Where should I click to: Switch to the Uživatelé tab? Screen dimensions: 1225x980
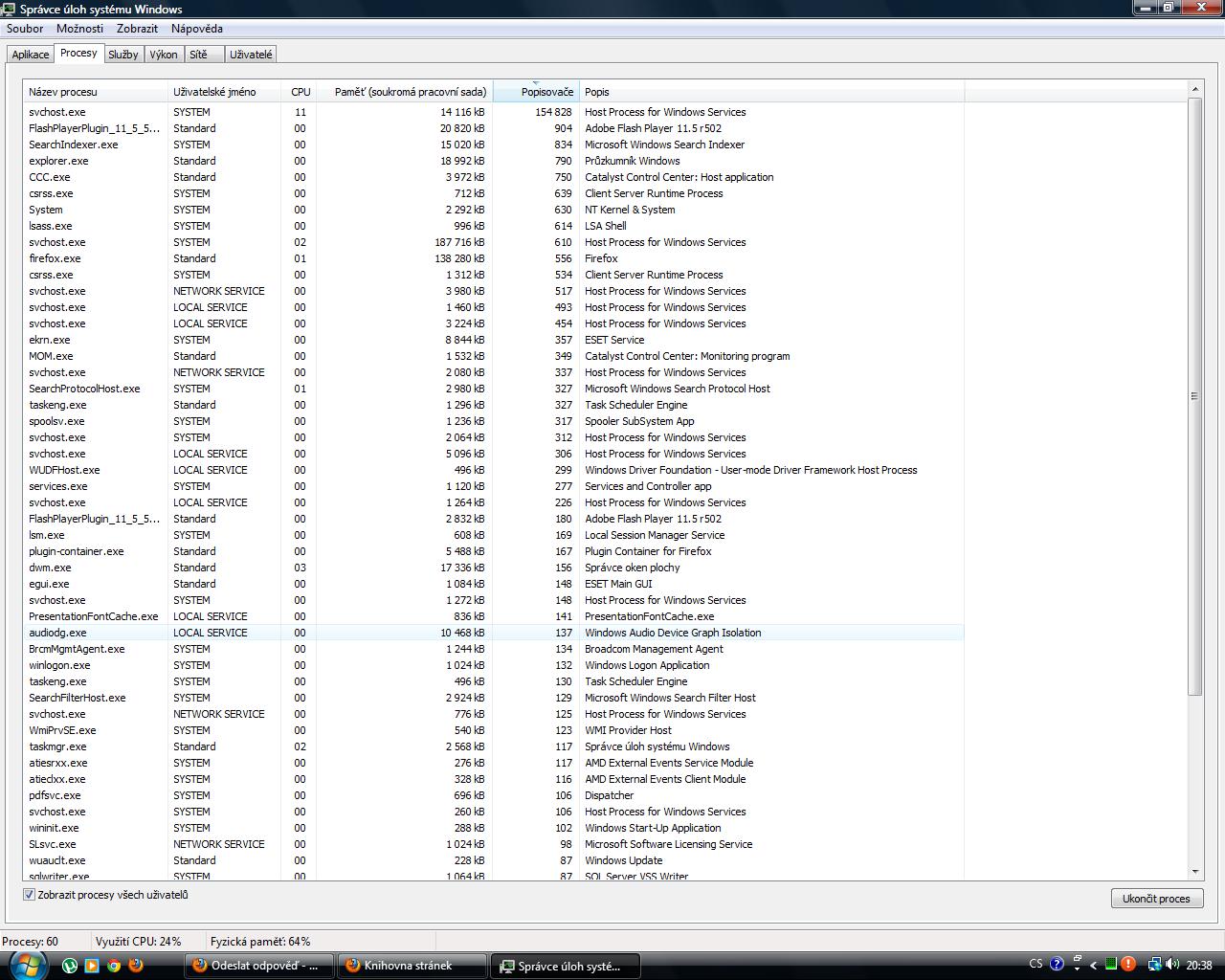pos(251,55)
